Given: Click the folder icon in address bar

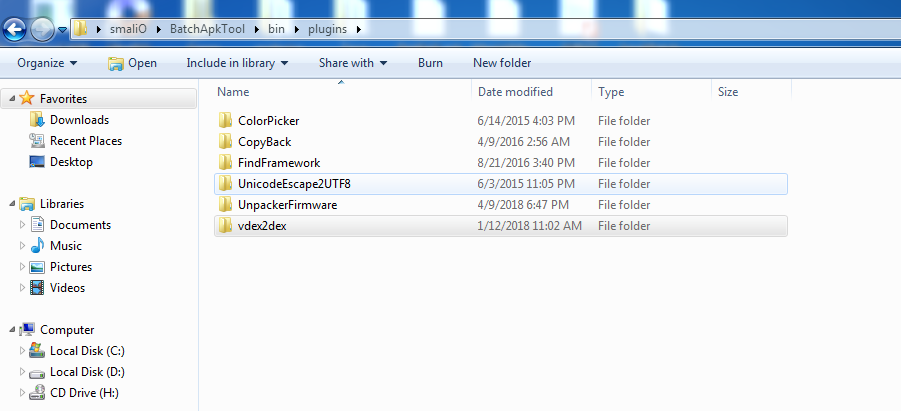Looking at the screenshot, I should click(x=81, y=29).
